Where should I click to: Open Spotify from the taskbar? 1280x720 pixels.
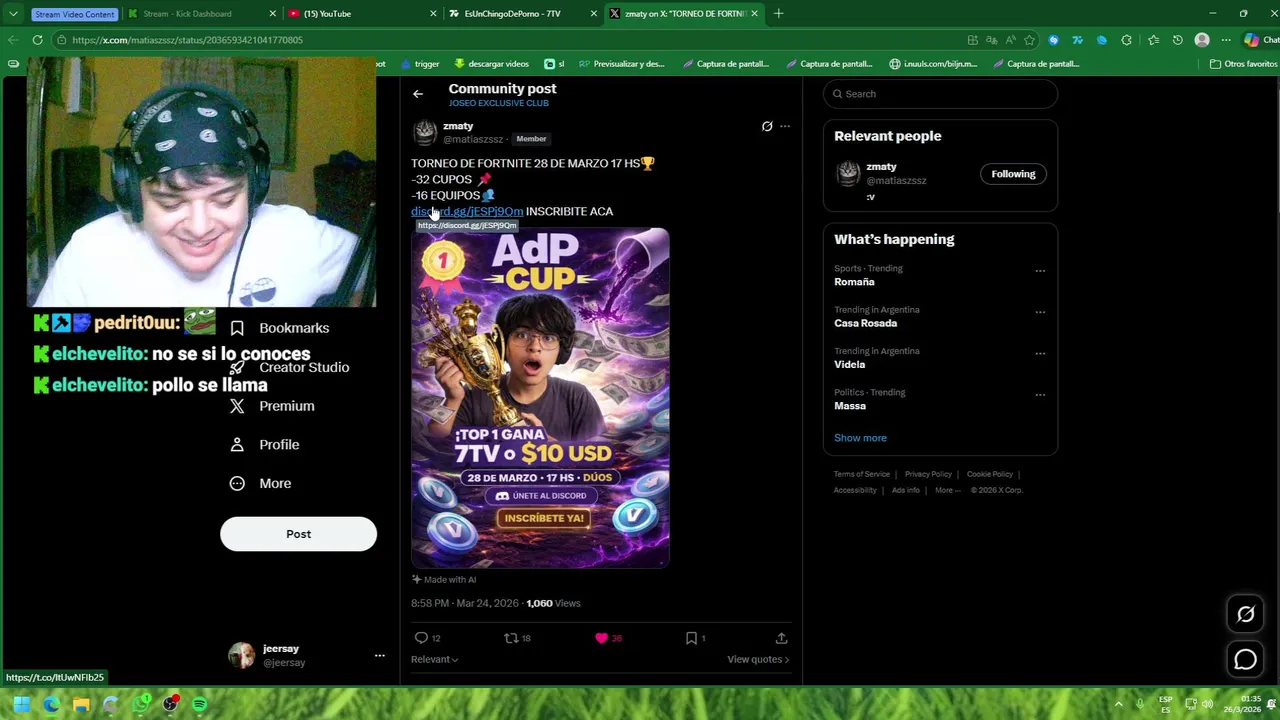coord(199,704)
